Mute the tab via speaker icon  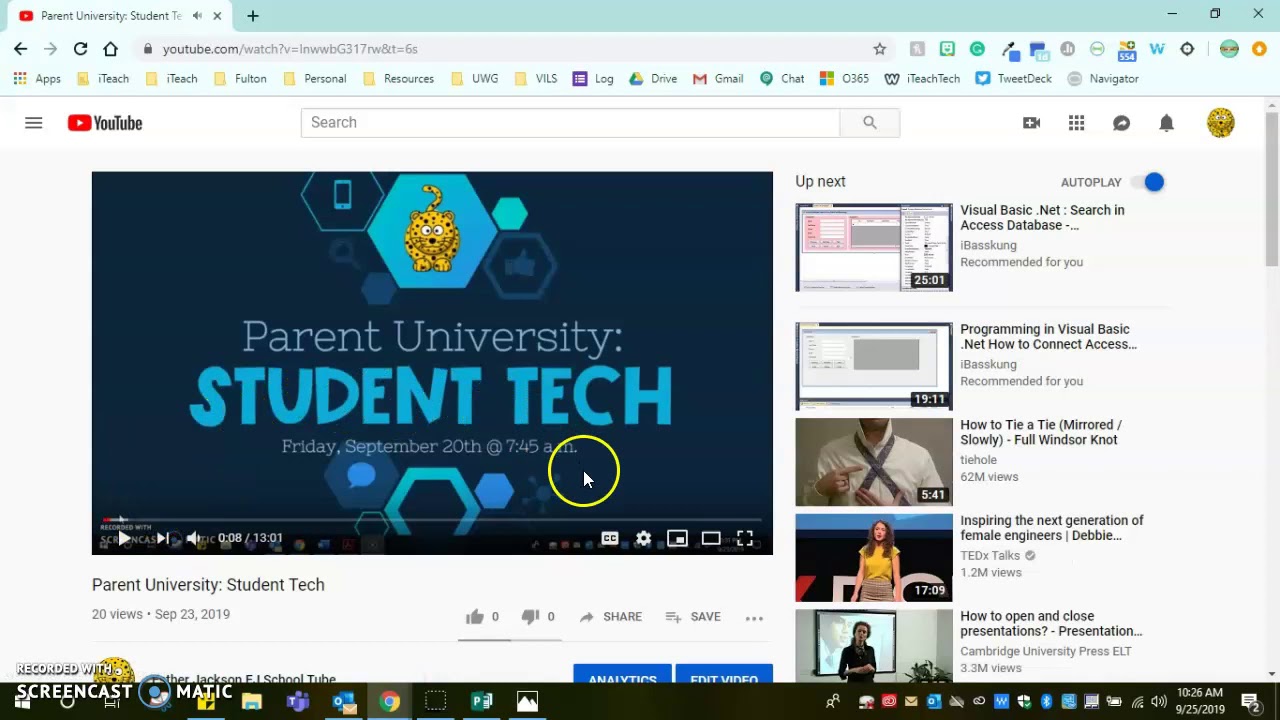[x=197, y=16]
